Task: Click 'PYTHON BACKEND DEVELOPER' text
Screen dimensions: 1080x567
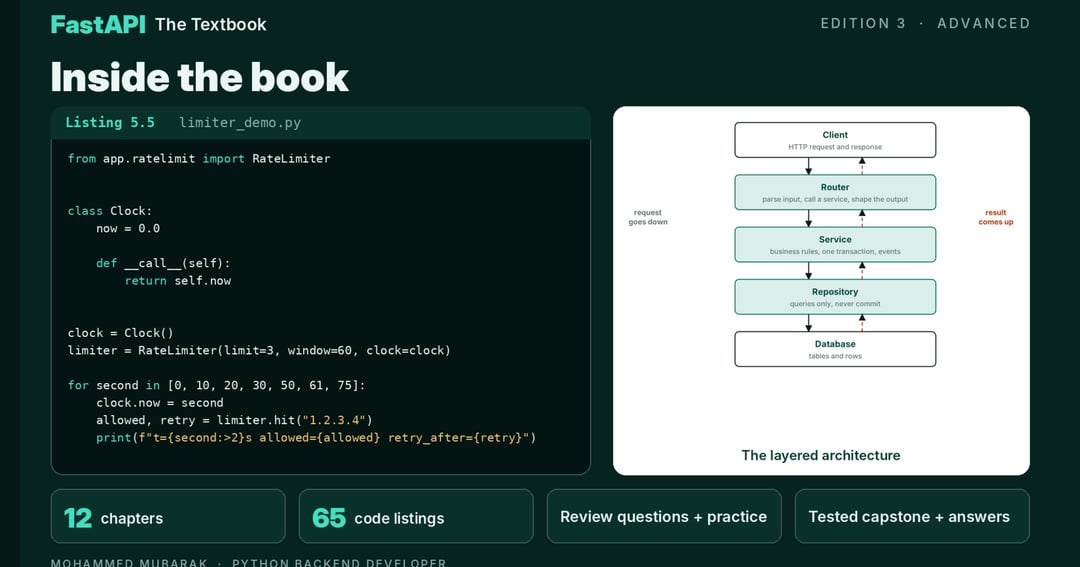Action: [x=339, y=562]
